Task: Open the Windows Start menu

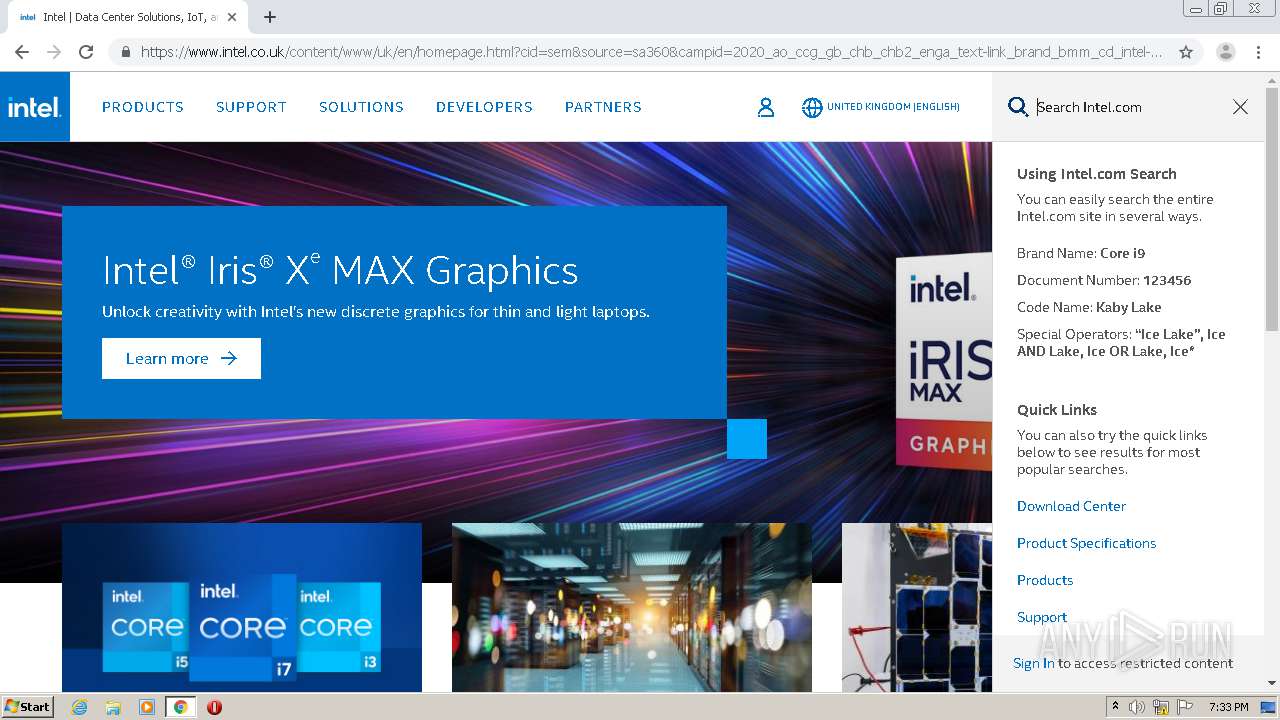Action: [x=28, y=707]
